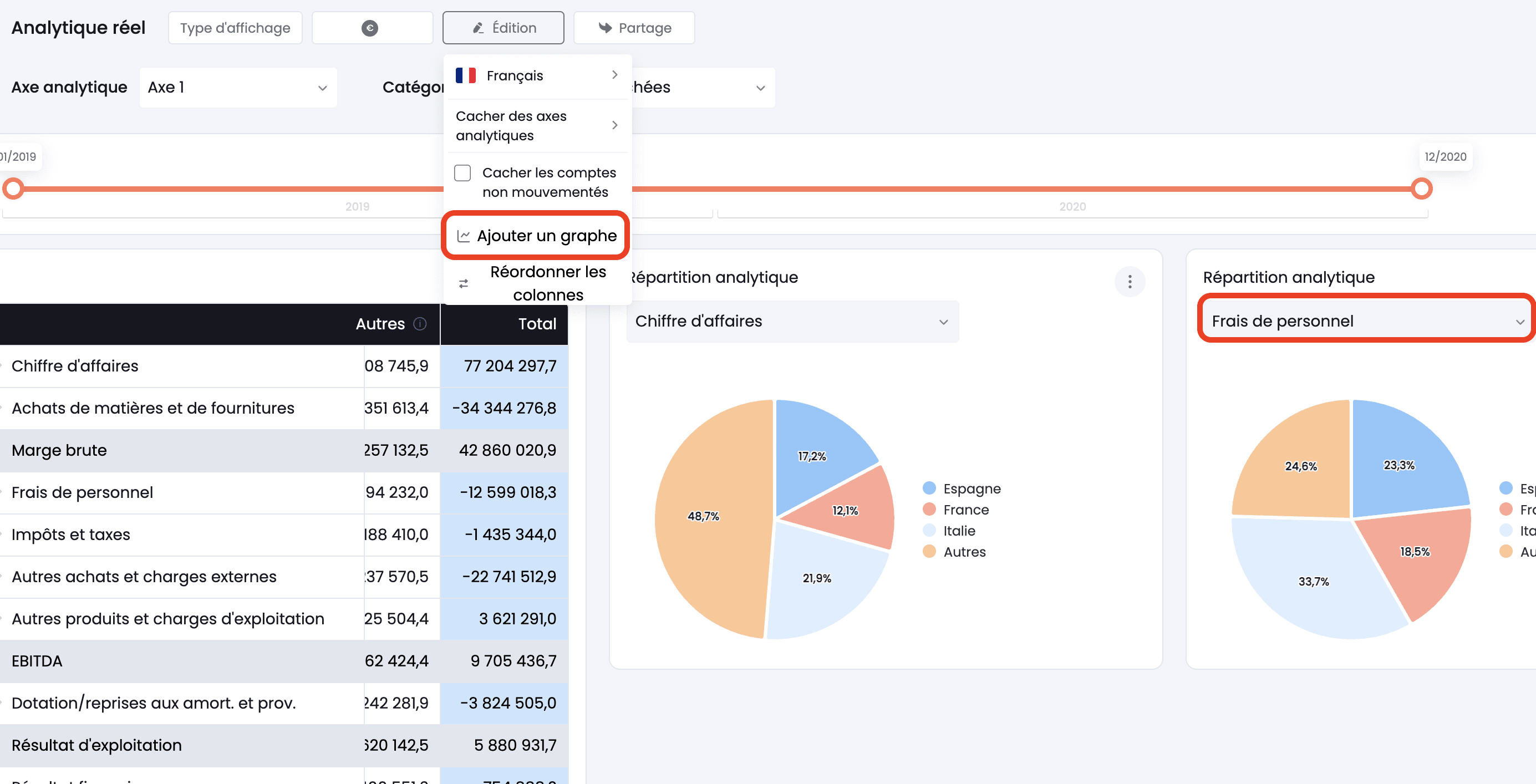Image resolution: width=1536 pixels, height=784 pixels.
Task: Click the pencil icon in Édition button
Action: (x=477, y=28)
